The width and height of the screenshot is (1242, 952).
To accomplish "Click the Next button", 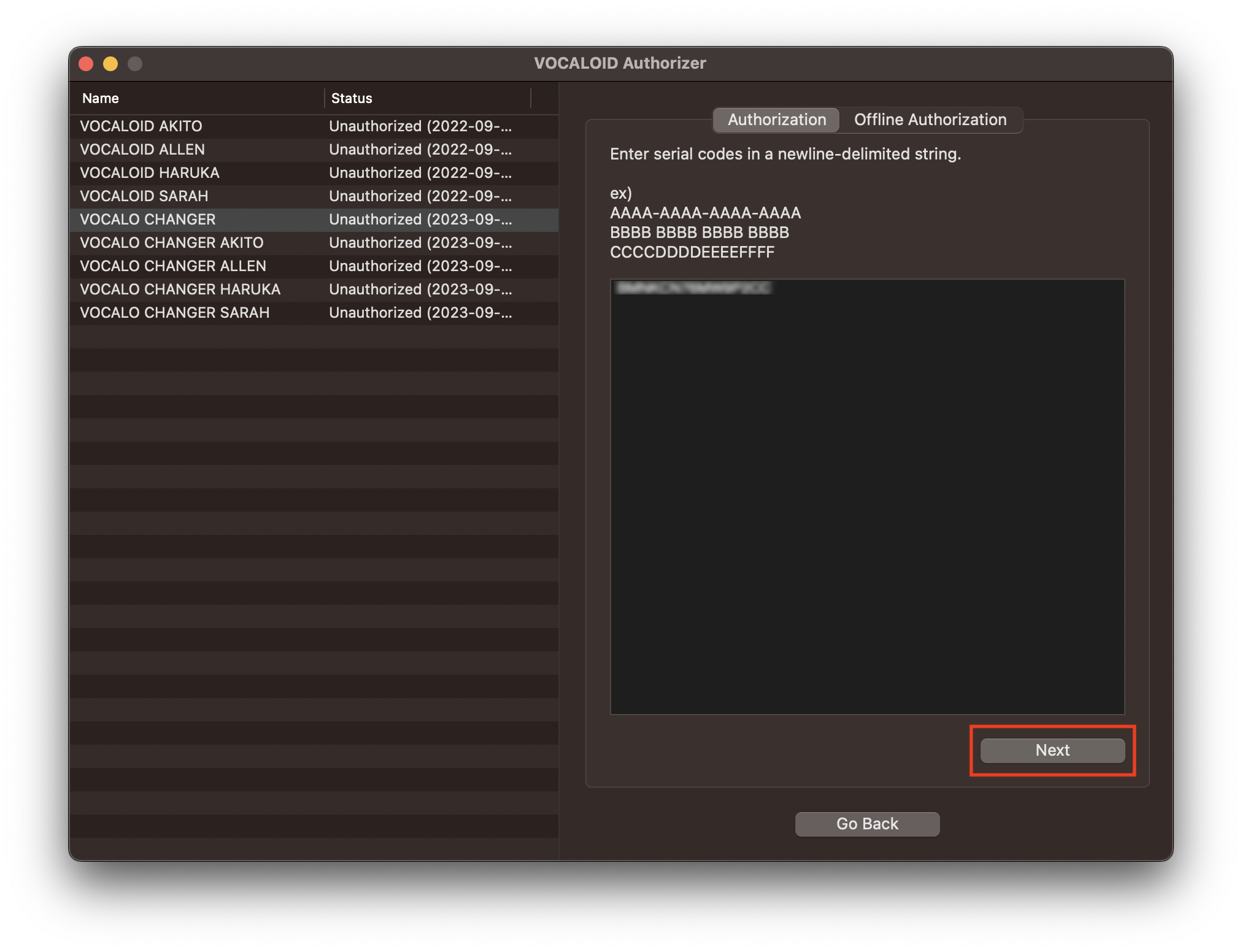I will [x=1052, y=750].
